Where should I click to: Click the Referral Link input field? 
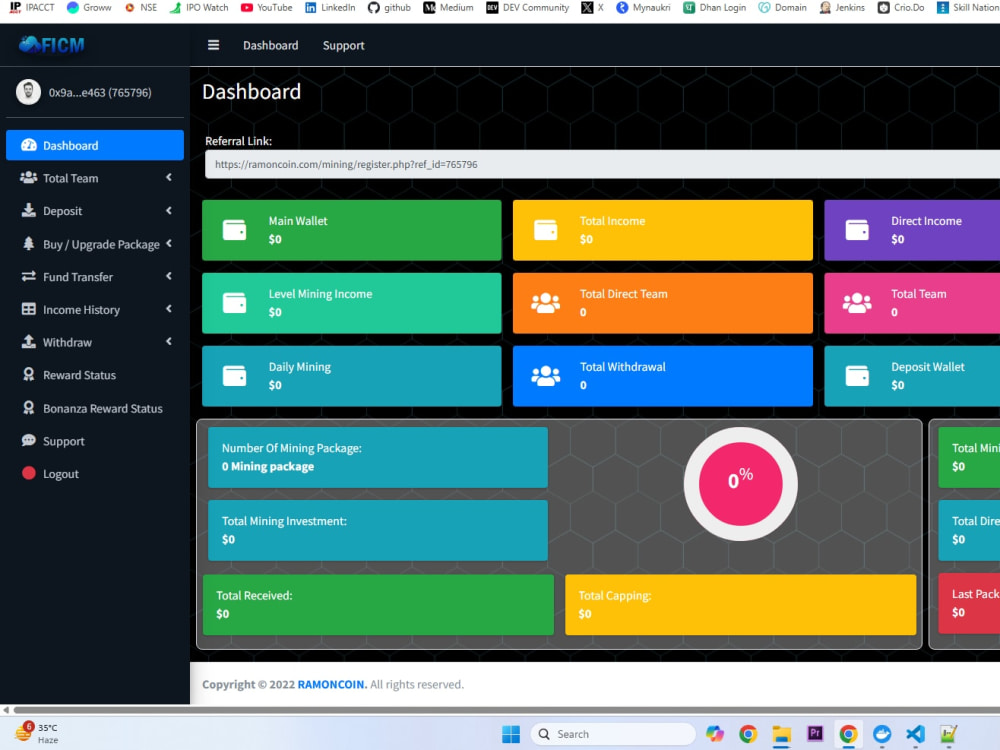(602, 164)
